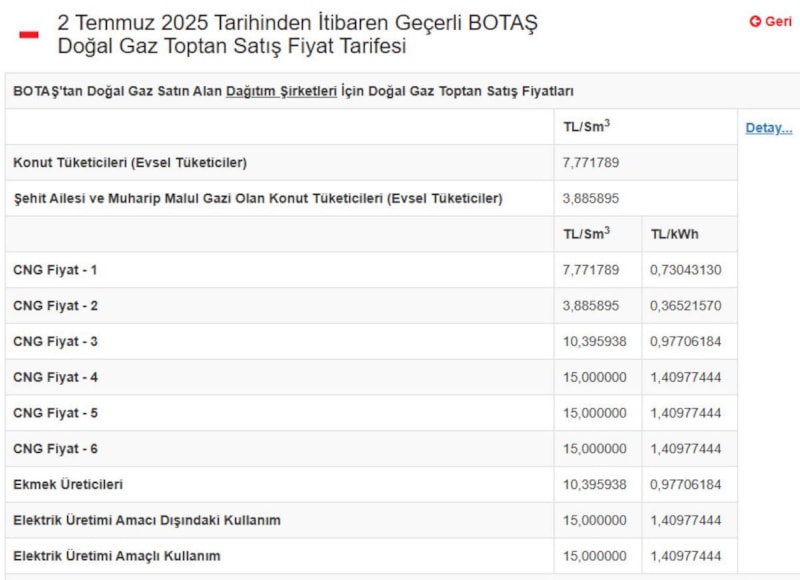Click the Elektrik Üretimi Amaçlı Kullanım row

coord(117,556)
